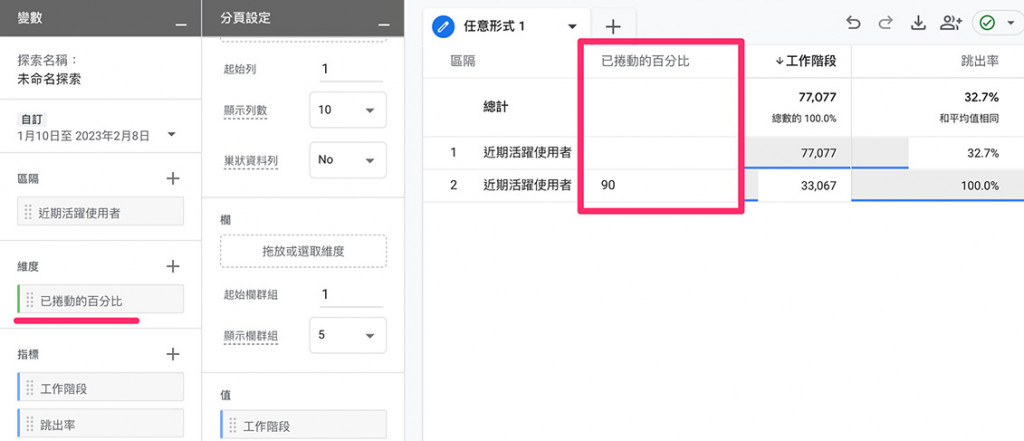Select the 工作階段 metric chip in 指標

coord(101,388)
